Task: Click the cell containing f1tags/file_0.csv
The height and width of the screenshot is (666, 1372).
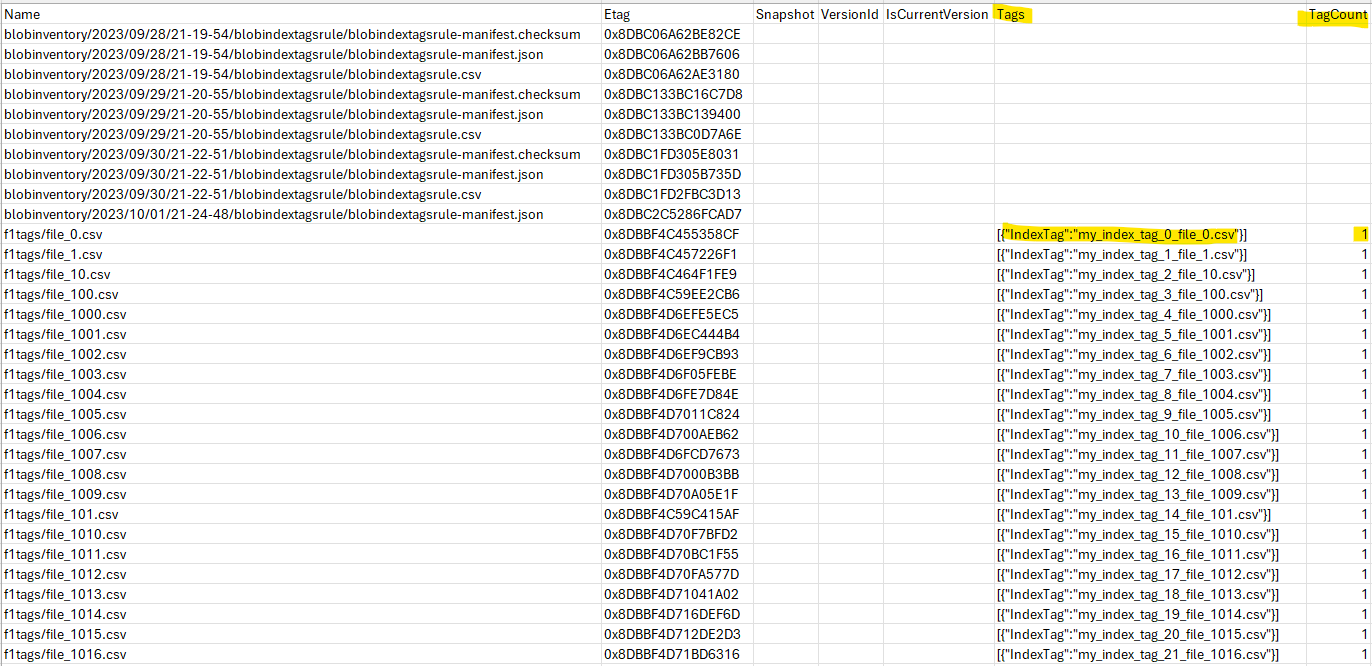Action: pyautogui.click(x=56, y=234)
